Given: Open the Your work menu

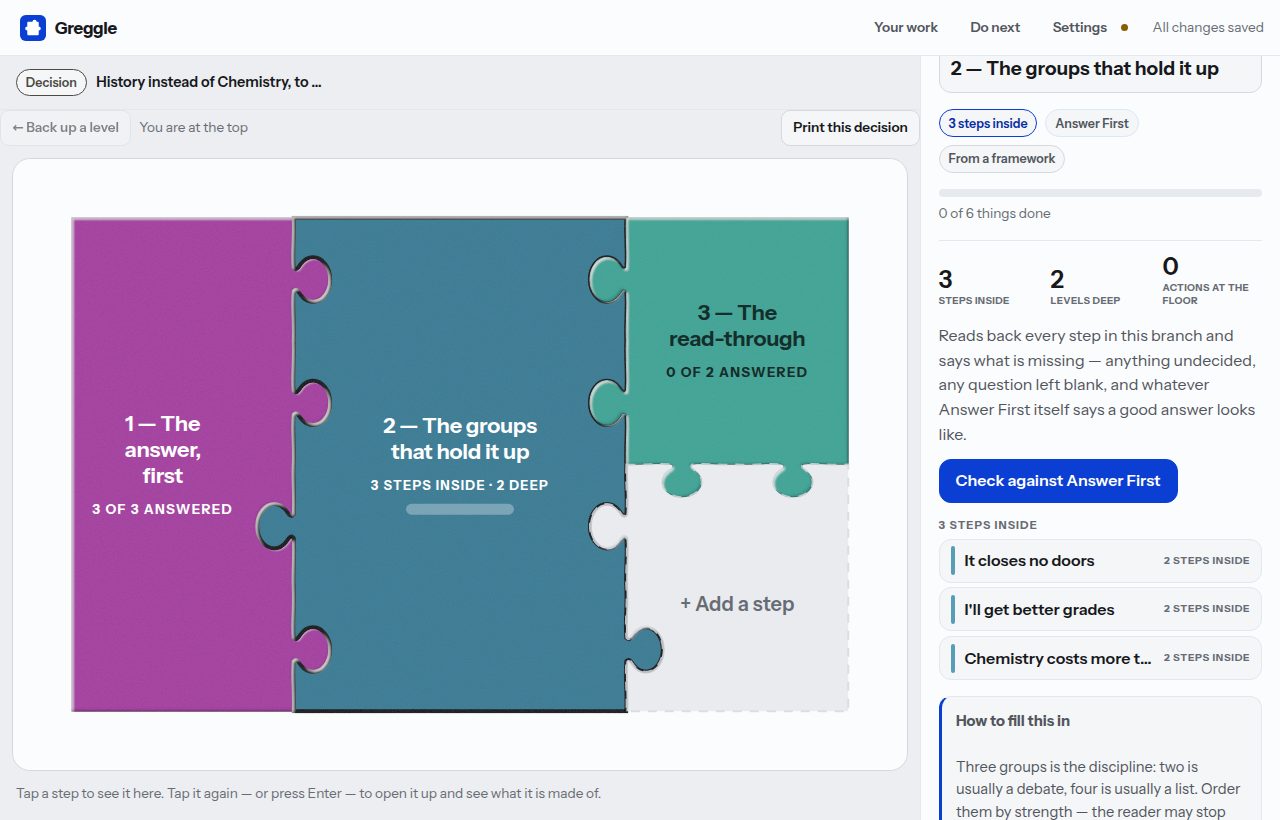Looking at the screenshot, I should pos(906,28).
